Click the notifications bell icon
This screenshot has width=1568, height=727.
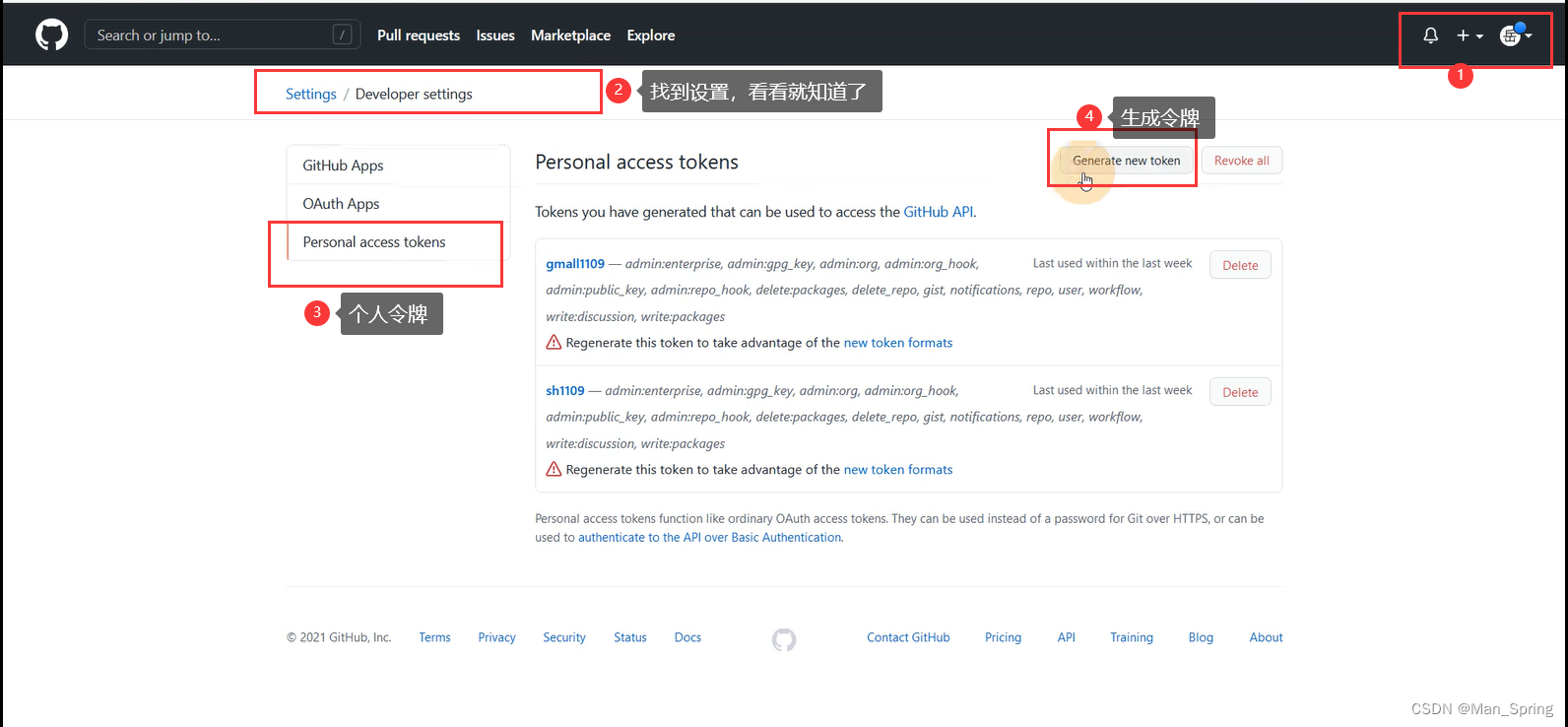(x=1431, y=35)
